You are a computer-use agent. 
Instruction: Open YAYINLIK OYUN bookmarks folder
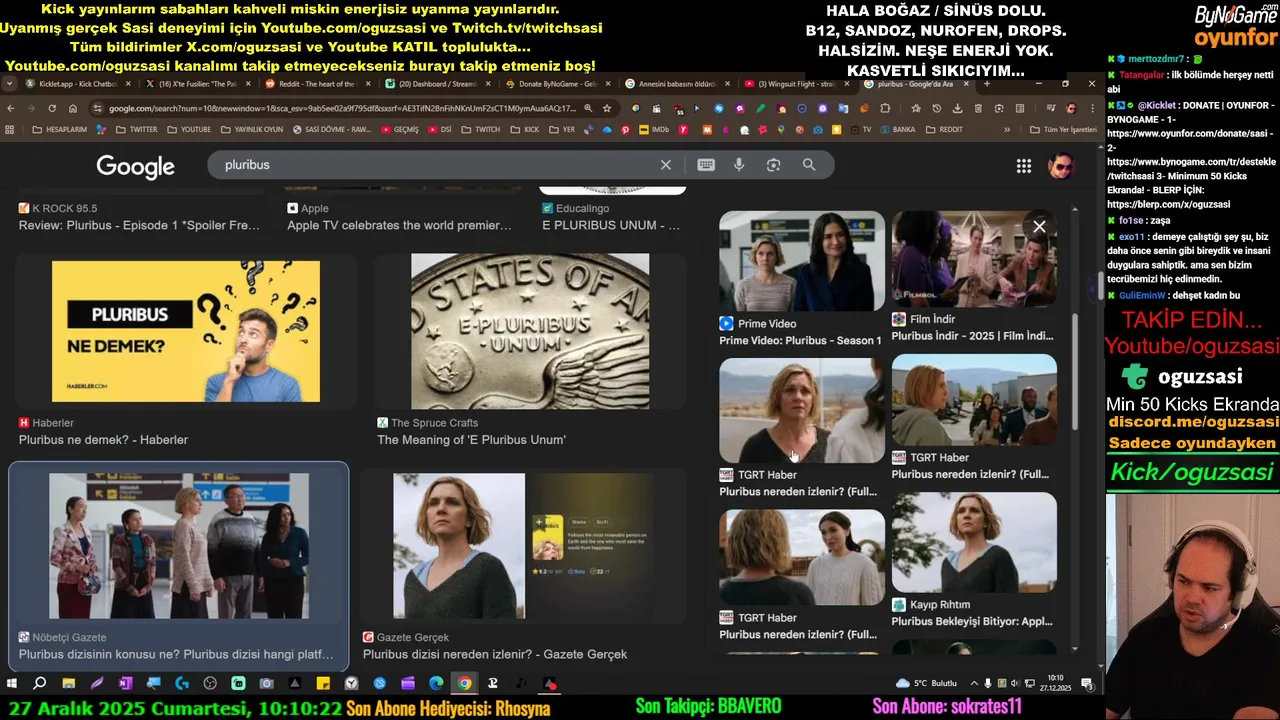point(251,130)
